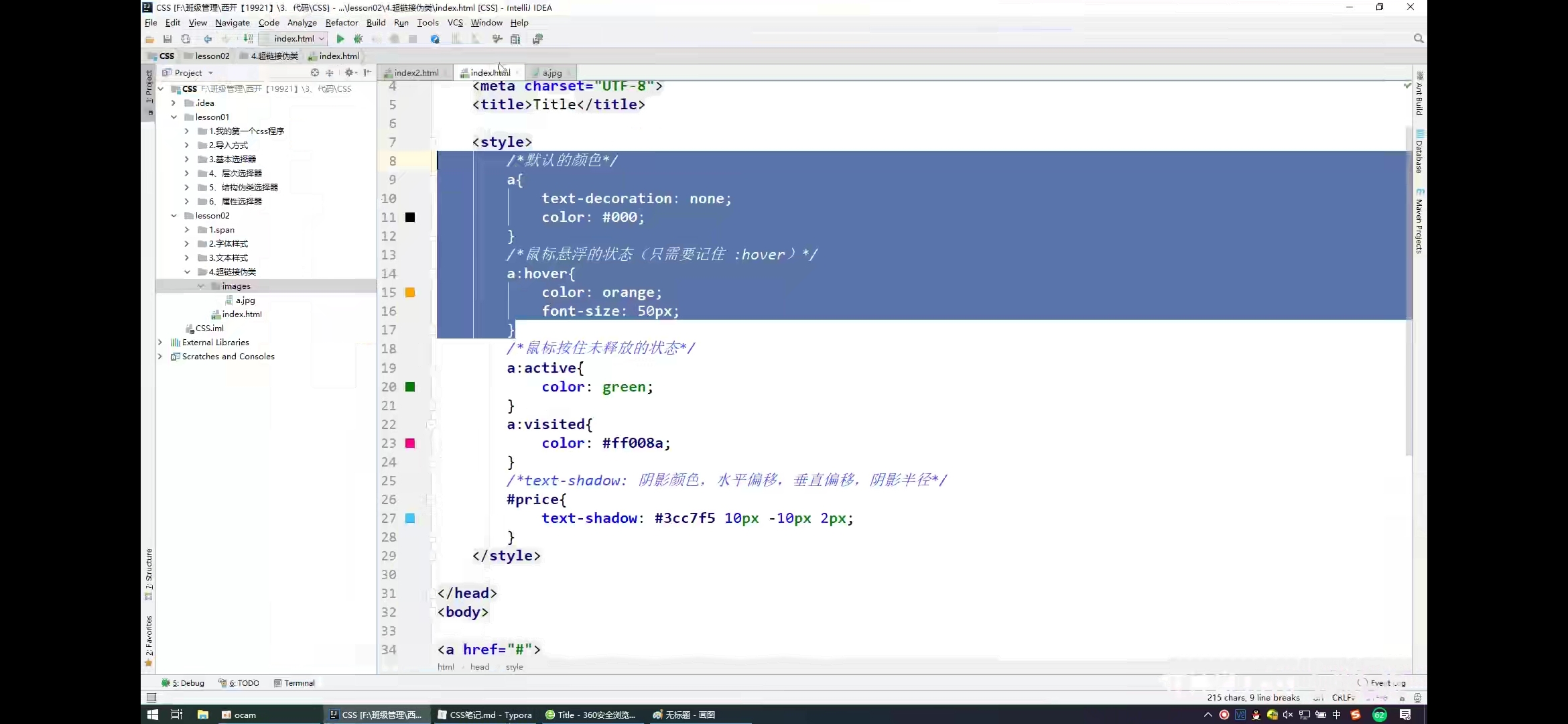Click the Hide Project panel icon
This screenshot has height=724, width=1568.
(367, 72)
